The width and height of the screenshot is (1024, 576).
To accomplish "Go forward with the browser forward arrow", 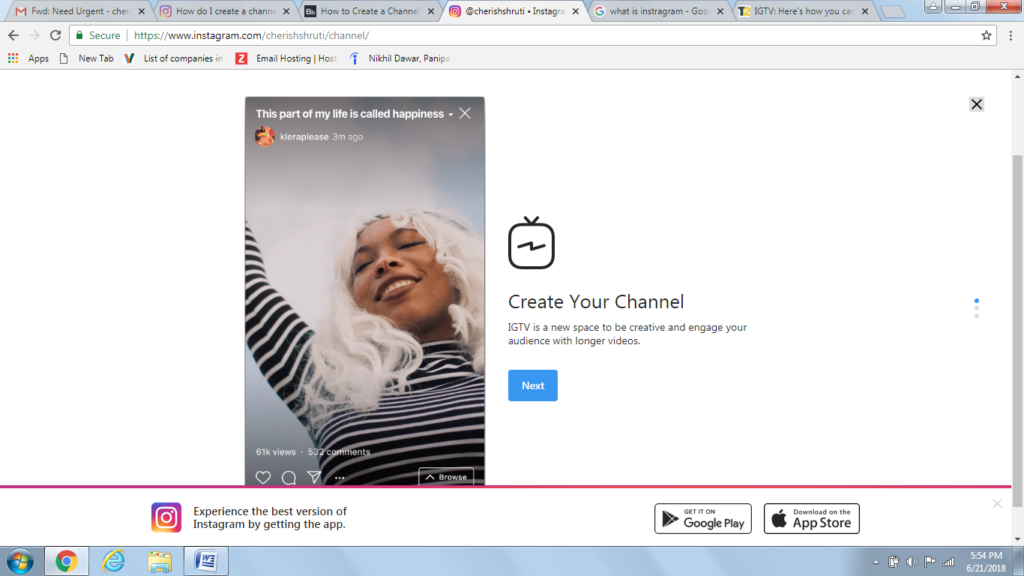I will tap(35, 35).
